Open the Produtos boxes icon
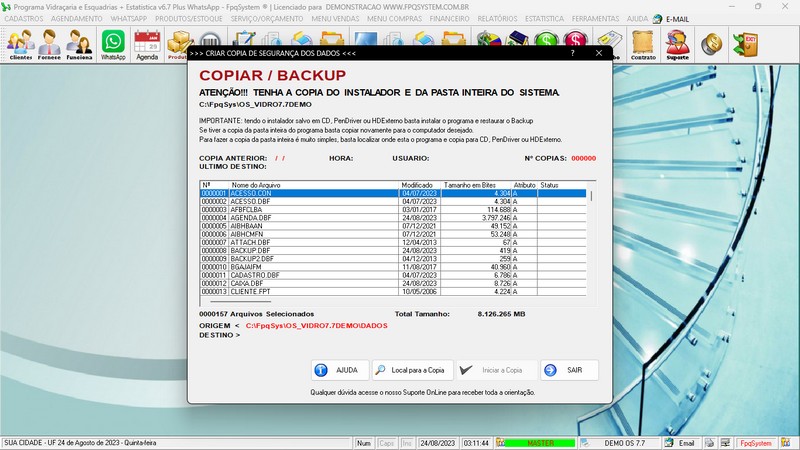Screen dimensions: 800x450 pos(178,42)
